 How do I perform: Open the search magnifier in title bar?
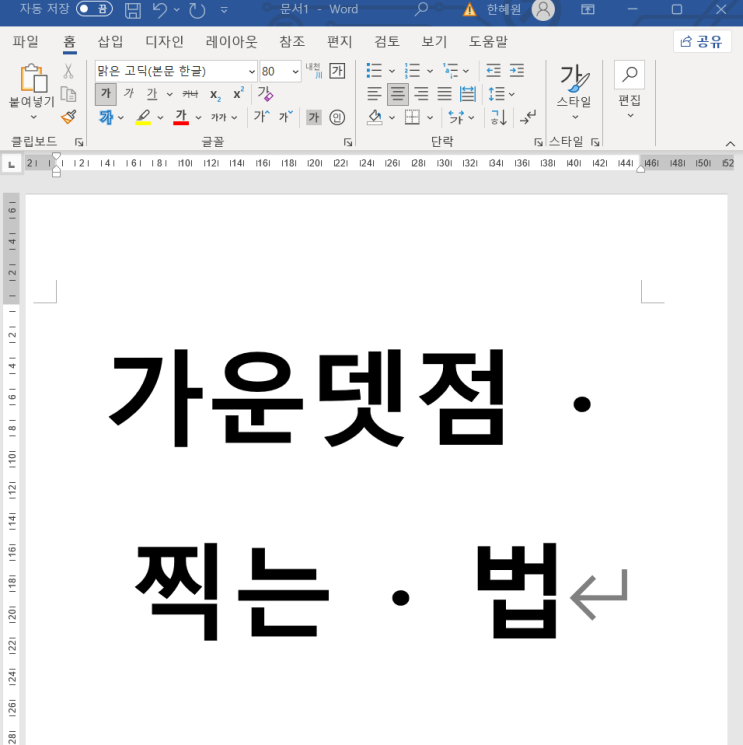coord(421,9)
